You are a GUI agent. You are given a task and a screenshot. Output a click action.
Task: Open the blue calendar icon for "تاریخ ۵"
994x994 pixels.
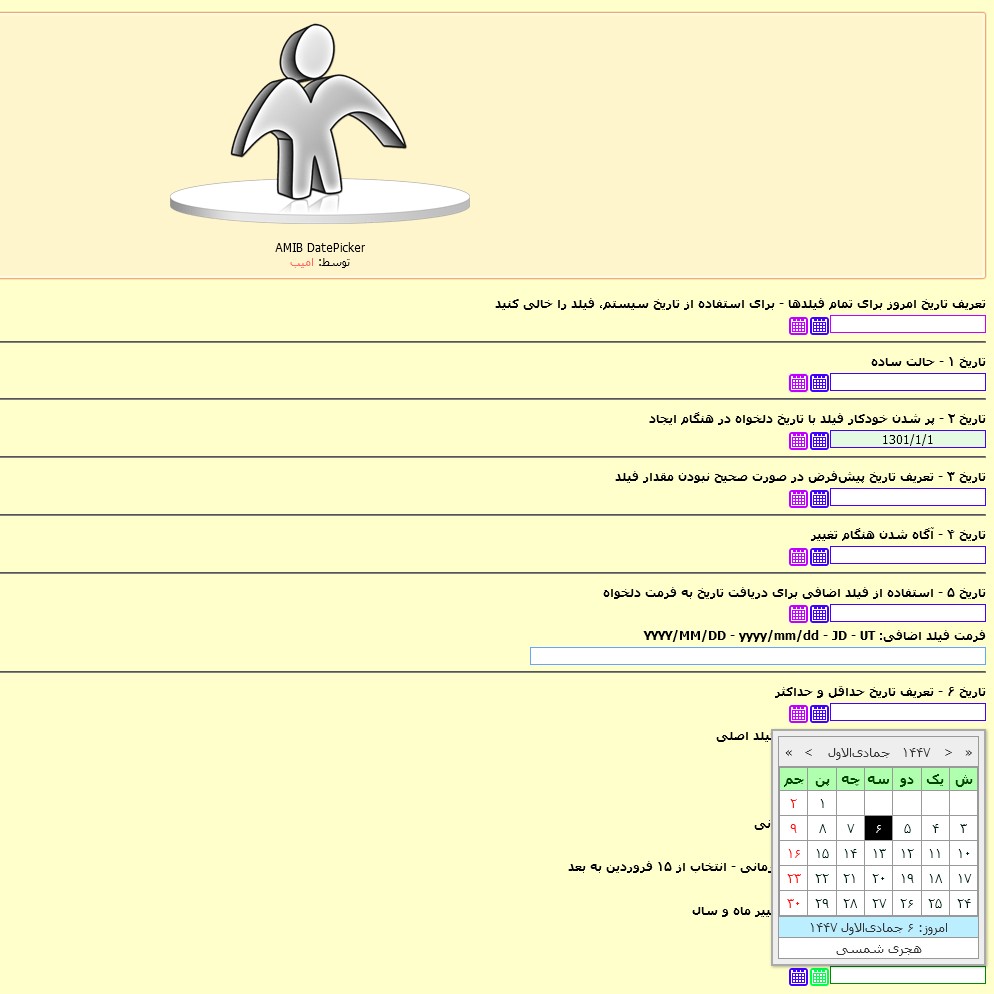point(819,613)
